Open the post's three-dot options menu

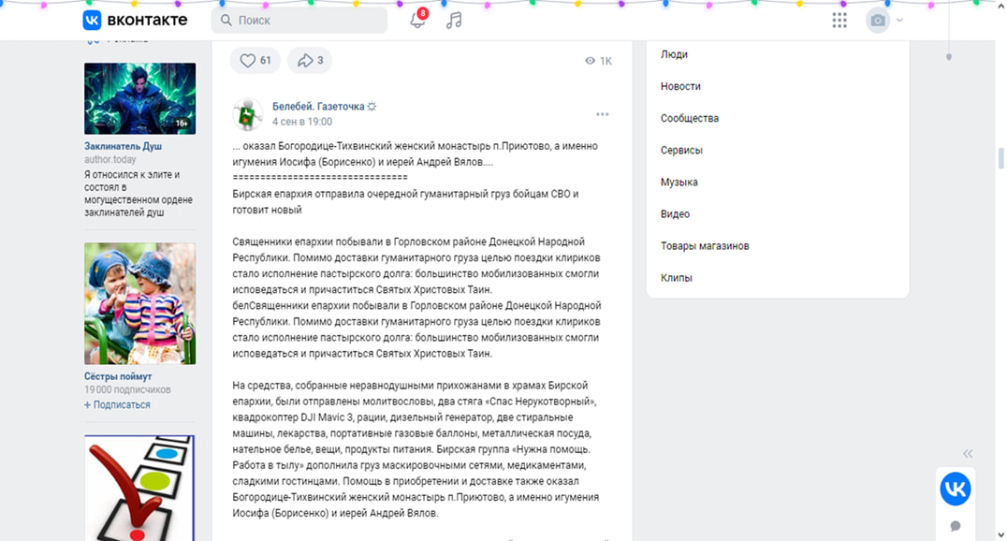click(x=602, y=114)
